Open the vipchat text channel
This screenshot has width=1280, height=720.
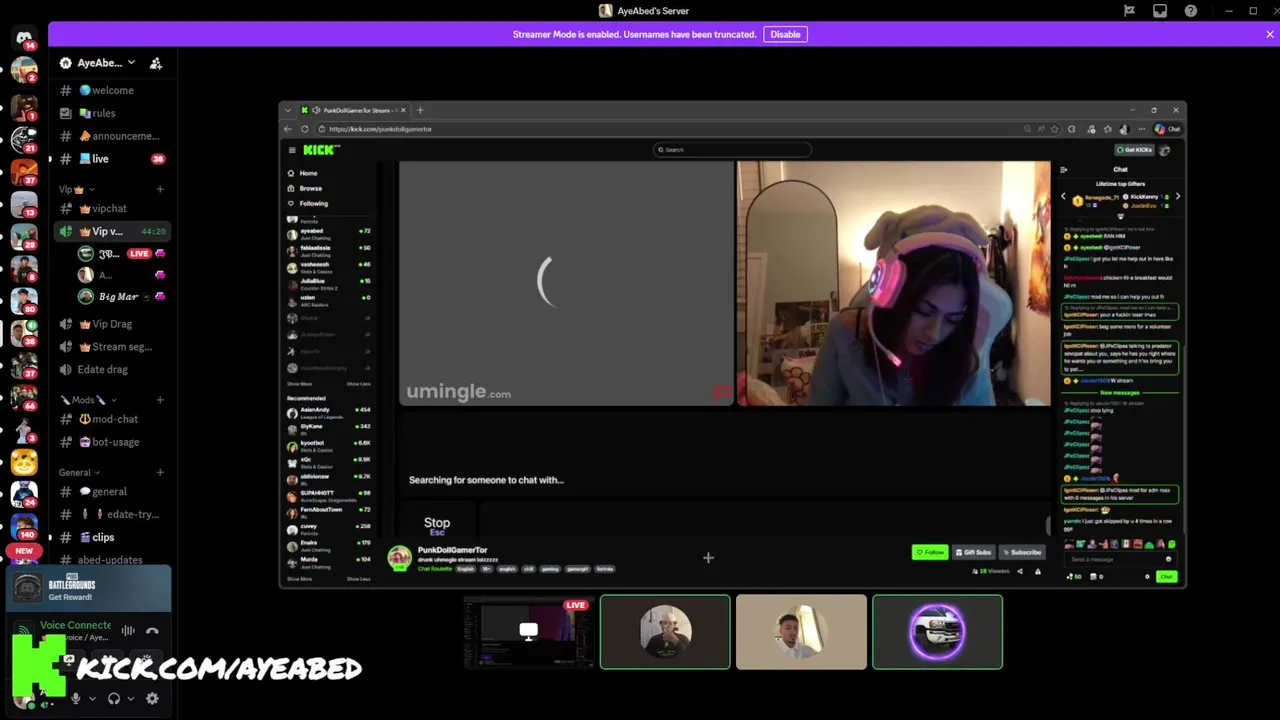pyautogui.click(x=111, y=209)
